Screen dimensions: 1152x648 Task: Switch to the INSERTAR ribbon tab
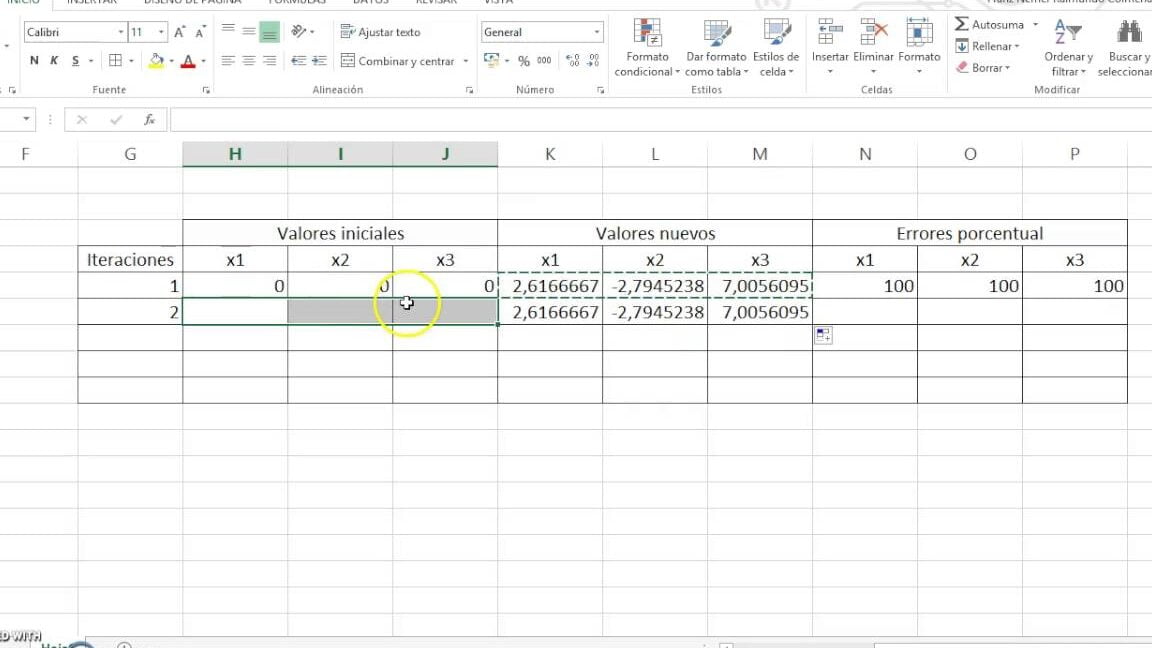[92, 2]
